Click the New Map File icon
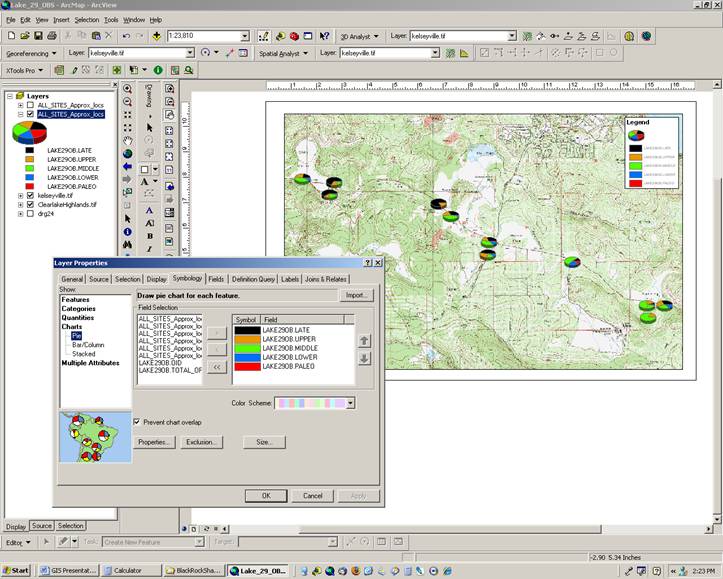 12,36
